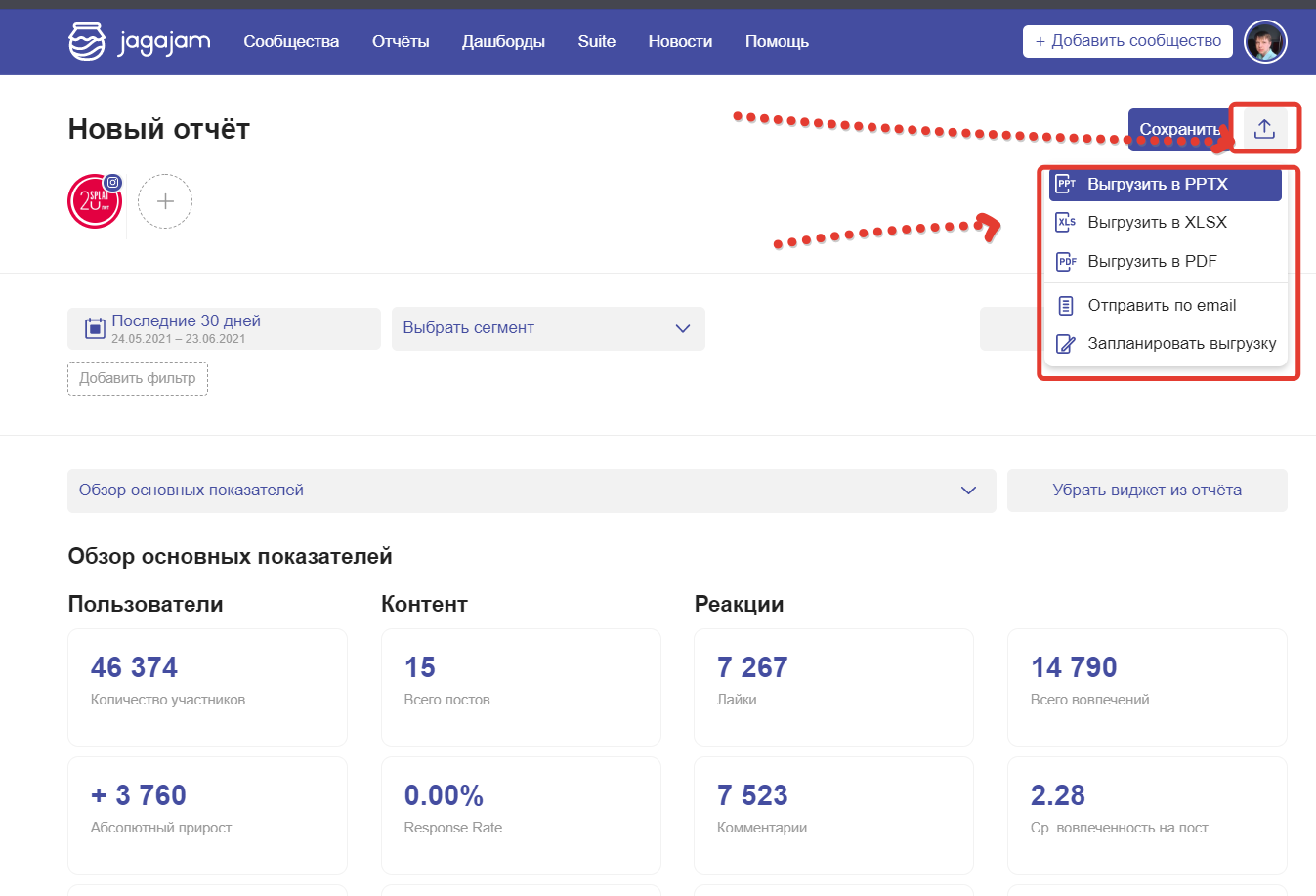Open the 'Обзор основных показателей' widget selector
Screen dimensions: 1316x896
tap(531, 491)
